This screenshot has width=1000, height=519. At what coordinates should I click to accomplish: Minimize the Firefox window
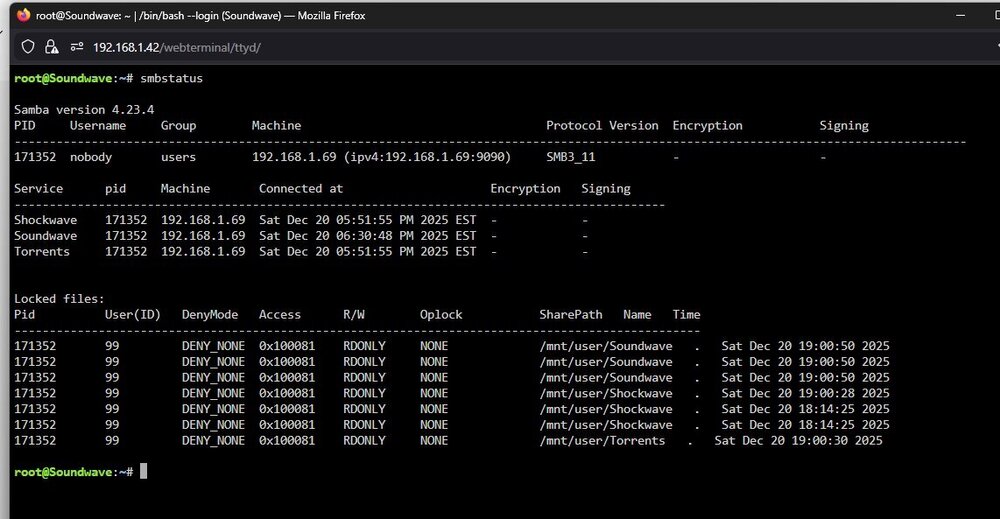click(x=960, y=15)
